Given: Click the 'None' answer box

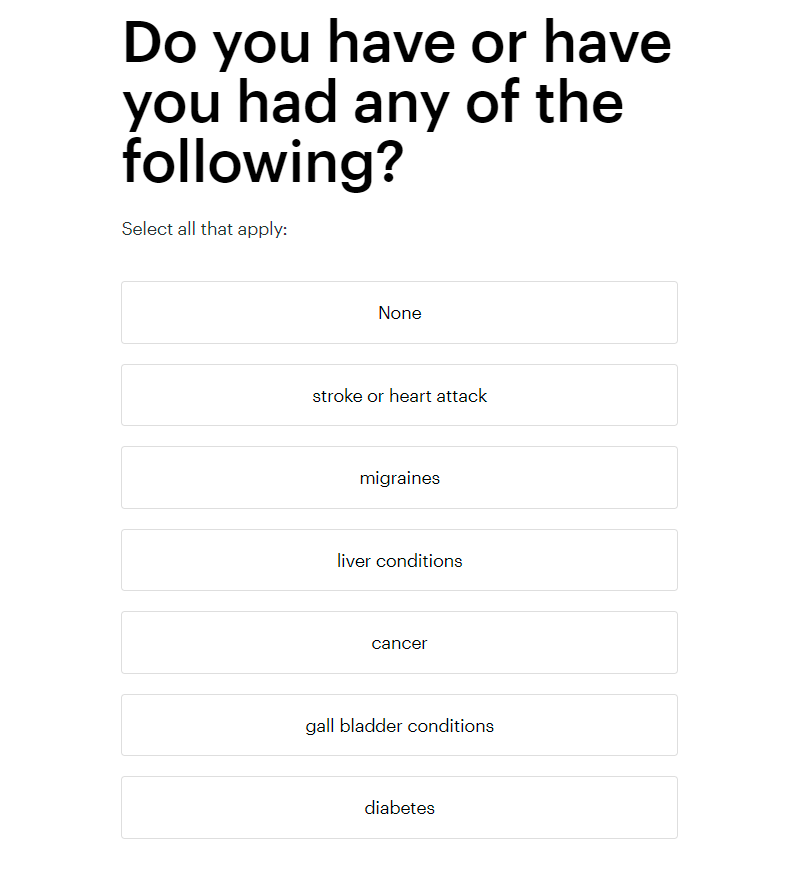Looking at the screenshot, I should coord(399,312).
